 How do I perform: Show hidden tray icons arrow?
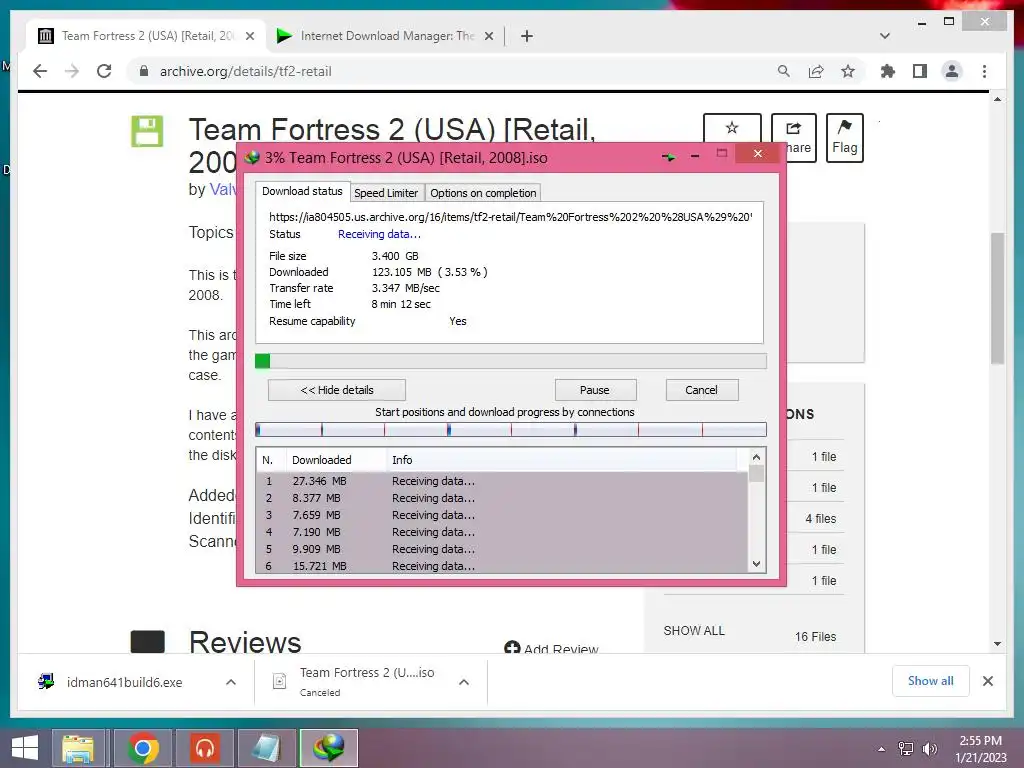[882, 749]
